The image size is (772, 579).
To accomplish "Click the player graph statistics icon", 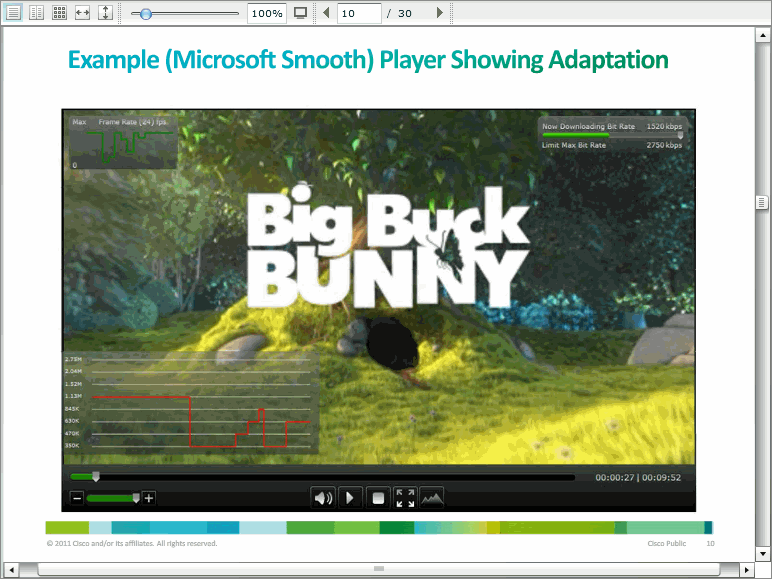I will pyautogui.click(x=432, y=498).
